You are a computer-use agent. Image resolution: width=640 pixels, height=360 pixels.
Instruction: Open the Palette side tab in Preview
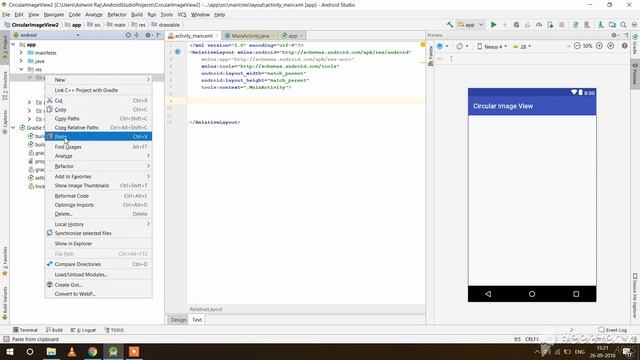click(430, 56)
